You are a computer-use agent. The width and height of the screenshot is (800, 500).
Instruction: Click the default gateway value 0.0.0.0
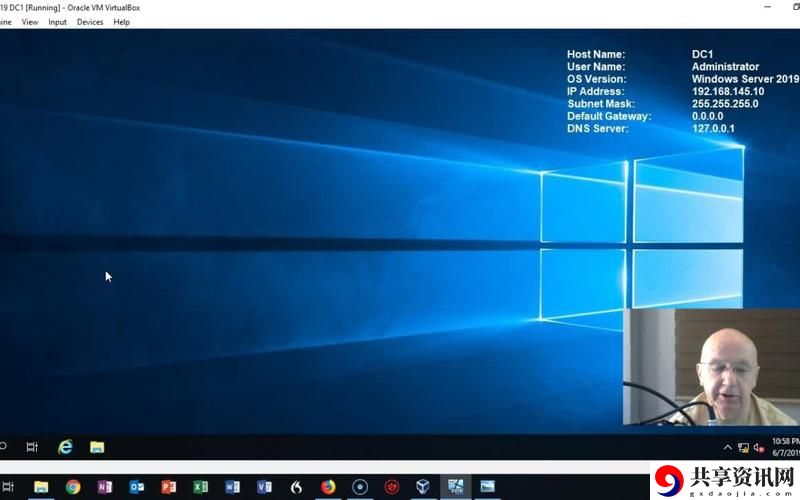tap(708, 116)
